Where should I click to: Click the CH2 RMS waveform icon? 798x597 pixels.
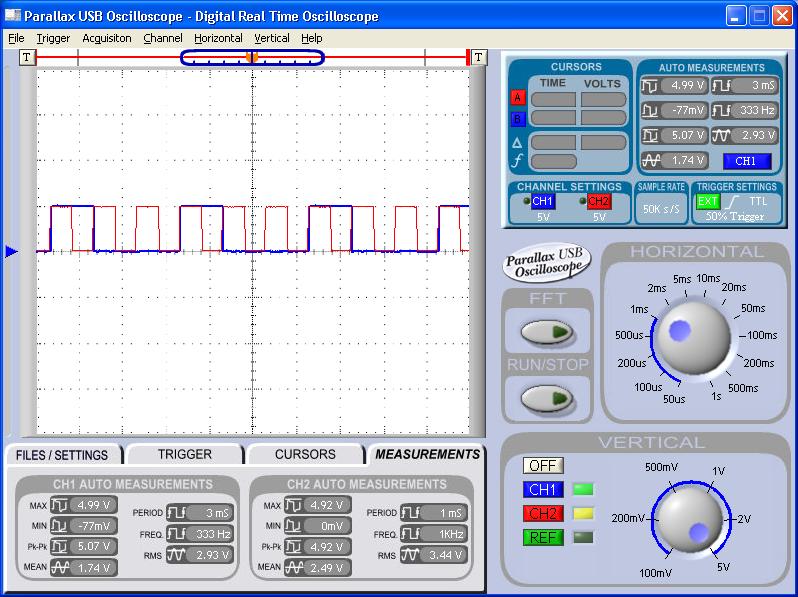point(410,555)
